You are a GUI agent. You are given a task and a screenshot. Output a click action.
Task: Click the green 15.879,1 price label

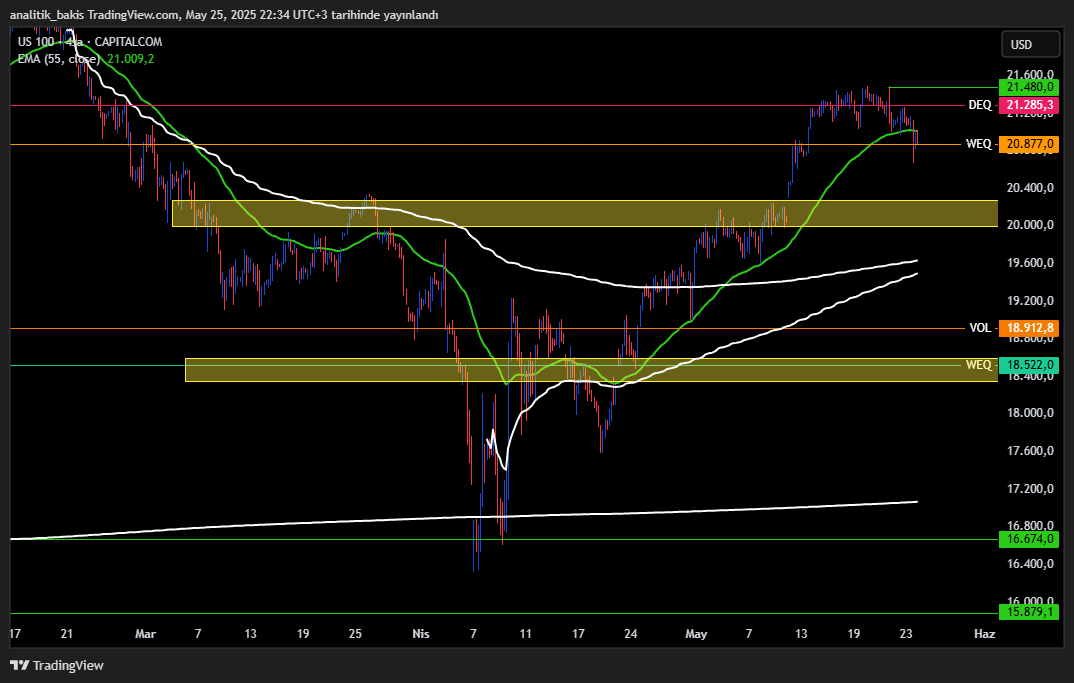click(1029, 612)
